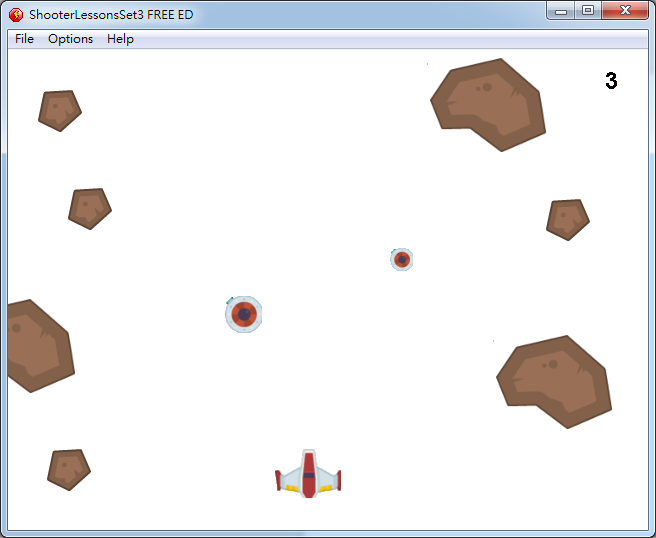Click the large asteroid cut off by left edge

pos(36,345)
